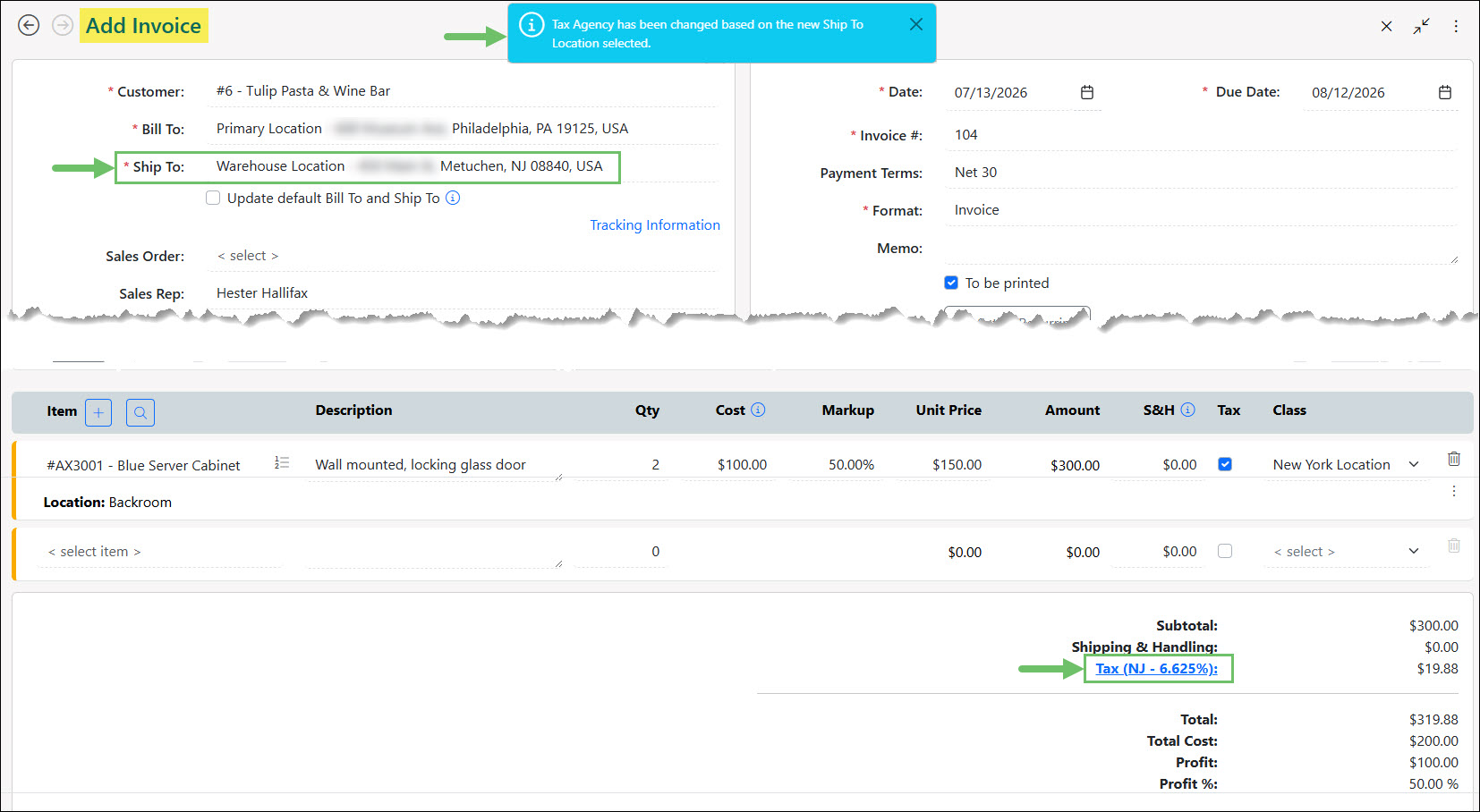Click the info icon in notification banner
The image size is (1480, 812).
click(532, 25)
